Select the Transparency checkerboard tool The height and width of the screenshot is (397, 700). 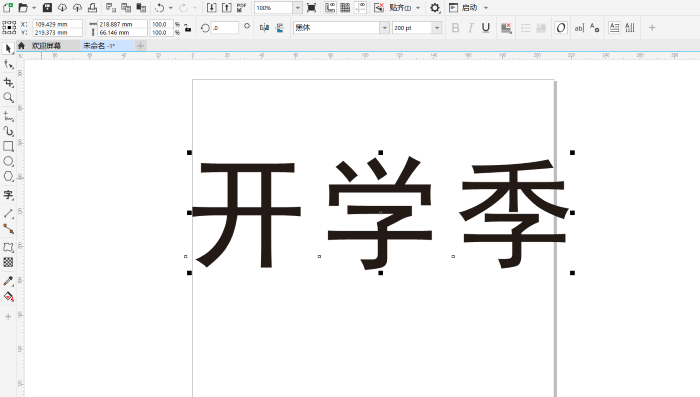[x=8, y=263]
